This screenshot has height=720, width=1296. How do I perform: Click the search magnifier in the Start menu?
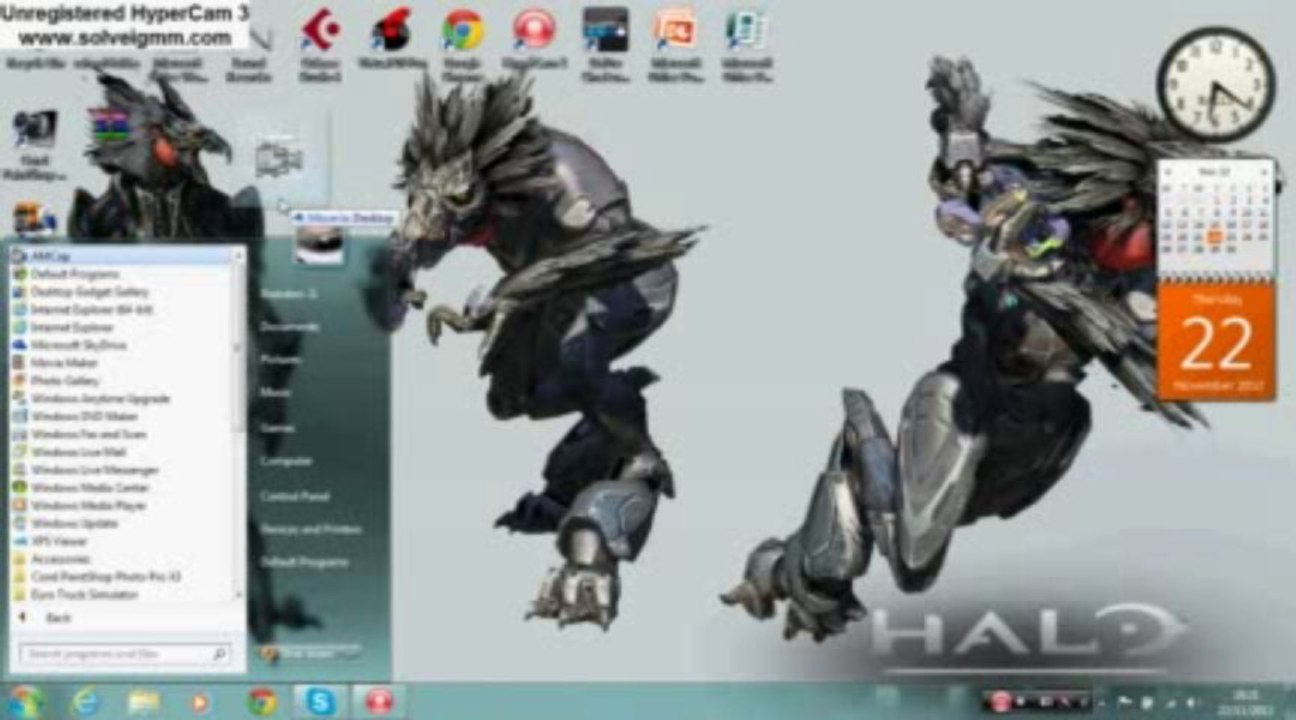220,654
